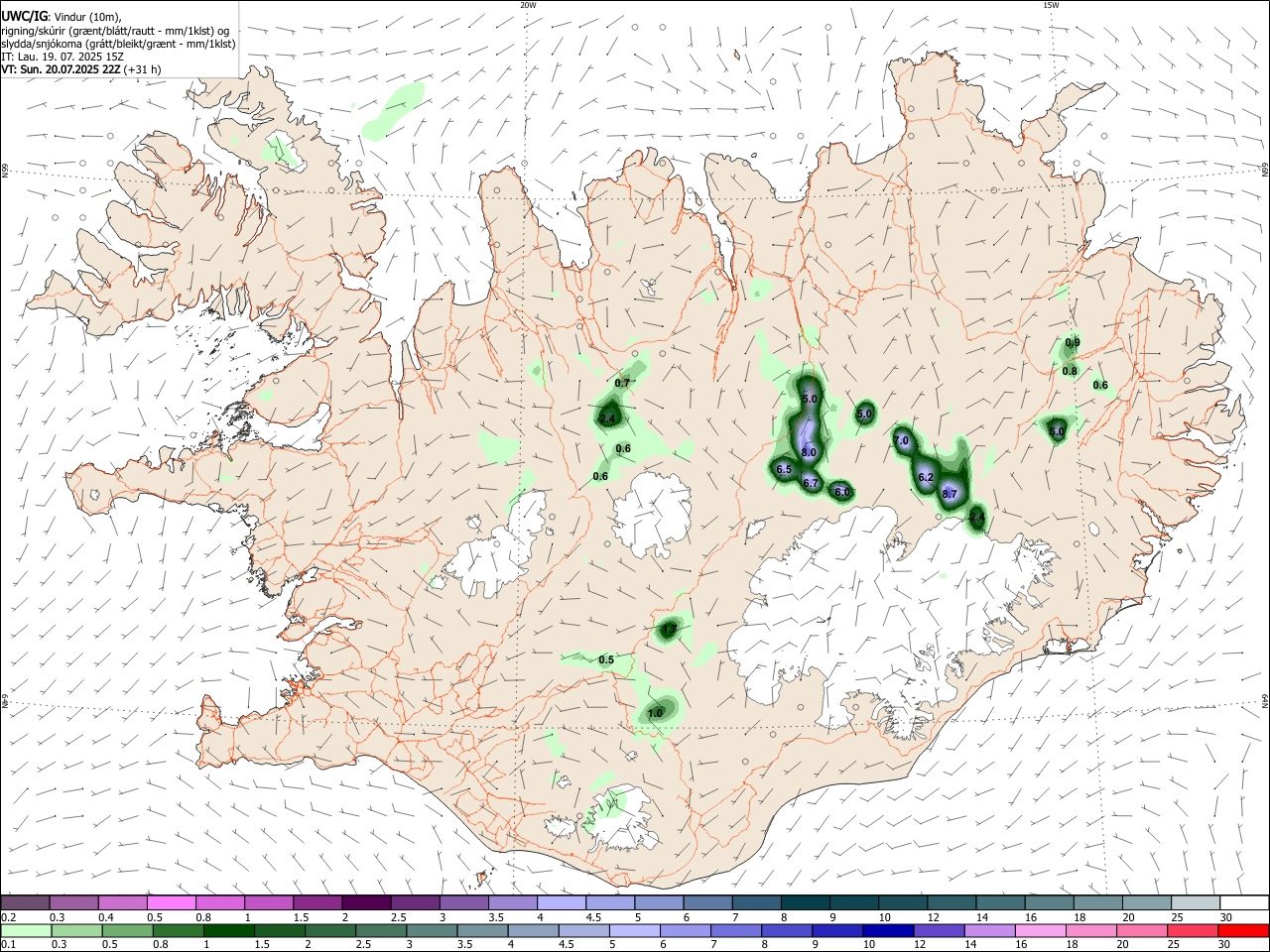Screen dimensions: 1270x952
Task: Click the 4.5 label under the top legend
Action: click(x=593, y=917)
